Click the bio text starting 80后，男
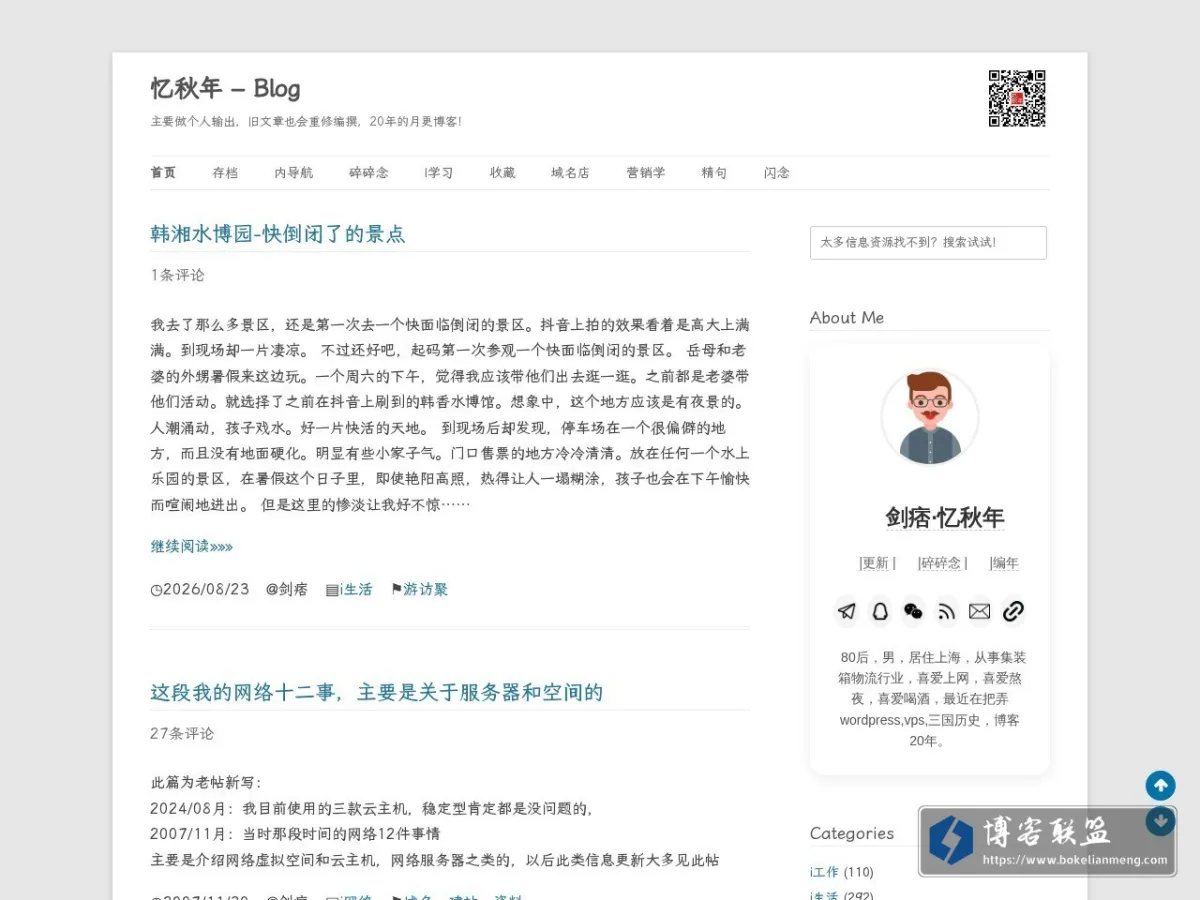Screen dimensions: 1200x900 (x=930, y=699)
